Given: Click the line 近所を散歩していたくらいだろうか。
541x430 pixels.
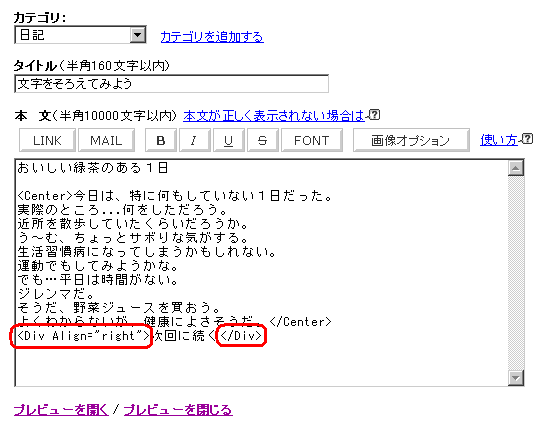Looking at the screenshot, I should (133, 224).
